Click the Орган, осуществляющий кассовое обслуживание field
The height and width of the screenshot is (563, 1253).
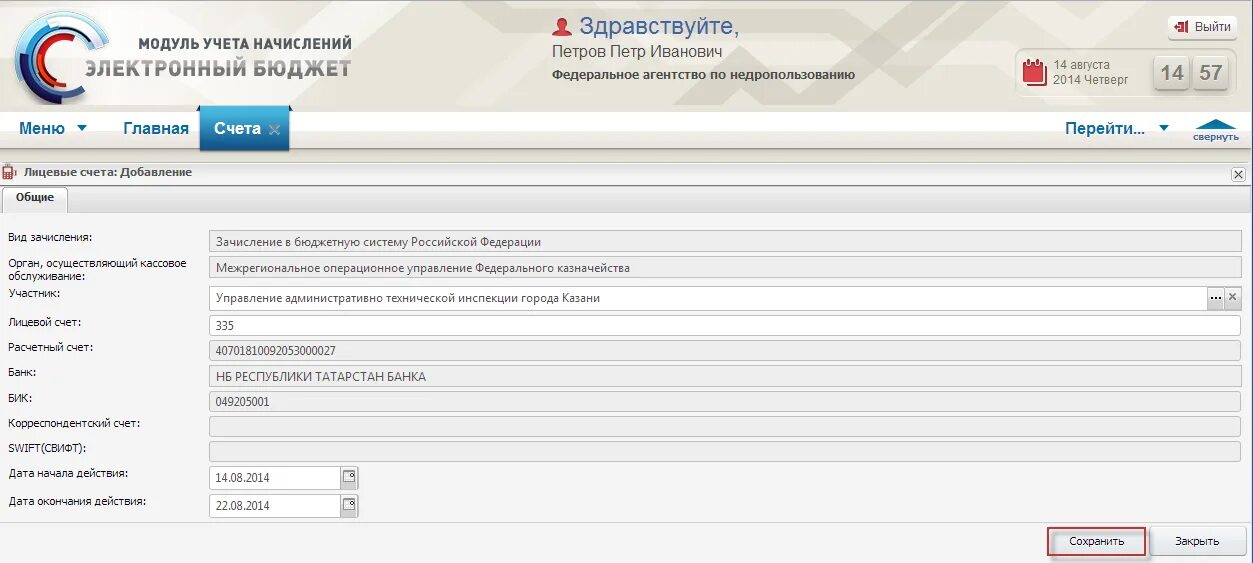725,268
